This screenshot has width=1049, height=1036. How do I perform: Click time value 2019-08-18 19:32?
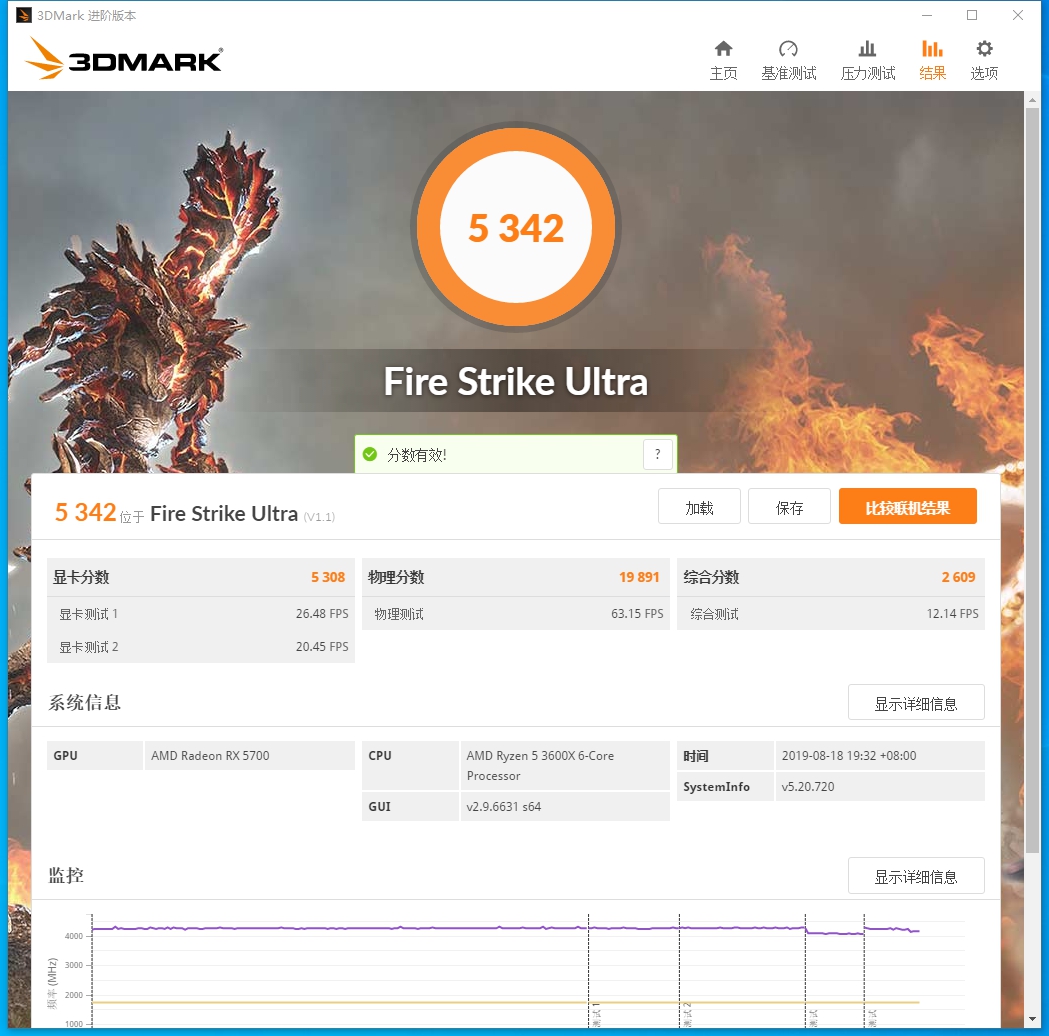[849, 756]
